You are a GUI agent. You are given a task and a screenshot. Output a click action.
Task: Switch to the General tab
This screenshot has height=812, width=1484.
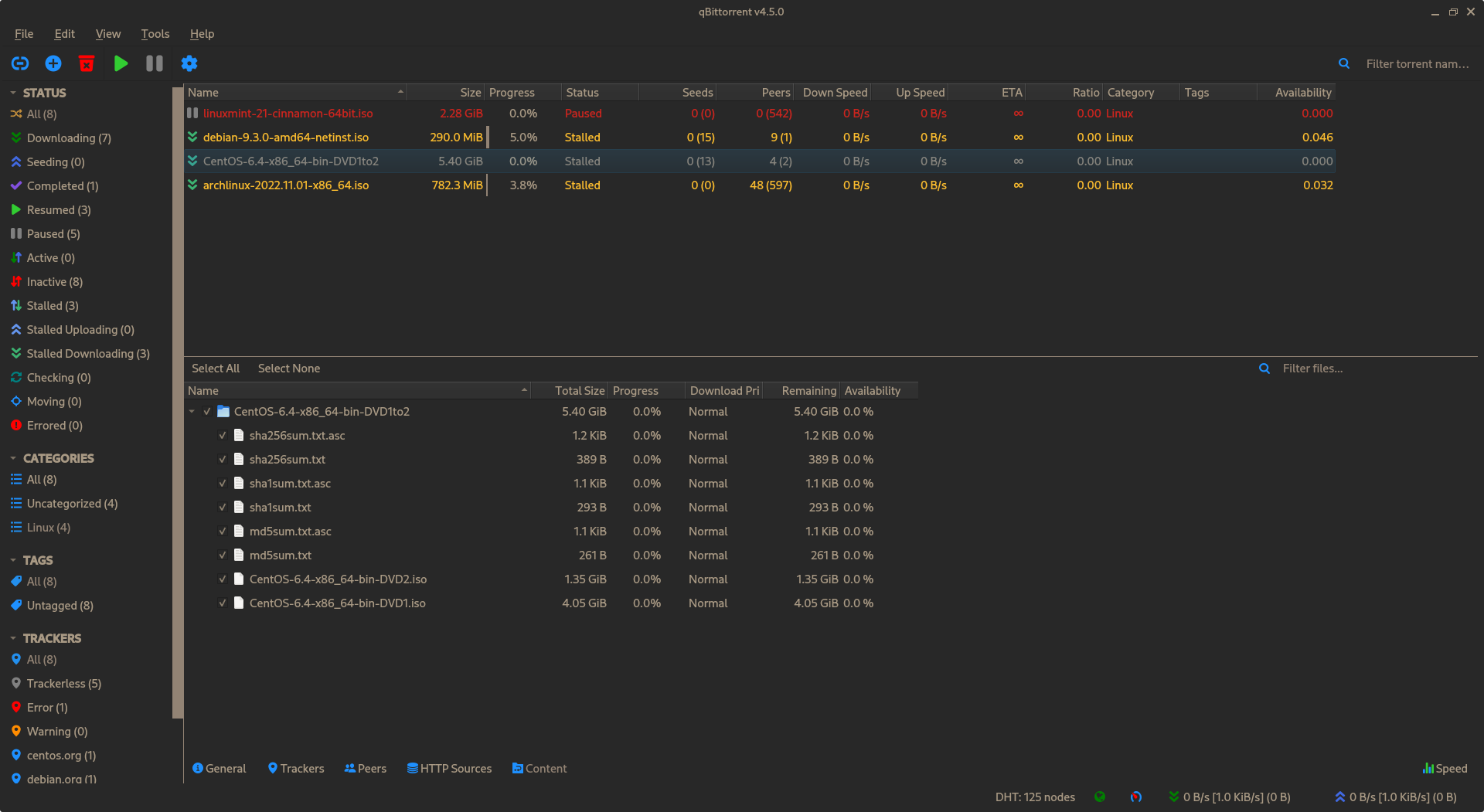click(x=219, y=768)
